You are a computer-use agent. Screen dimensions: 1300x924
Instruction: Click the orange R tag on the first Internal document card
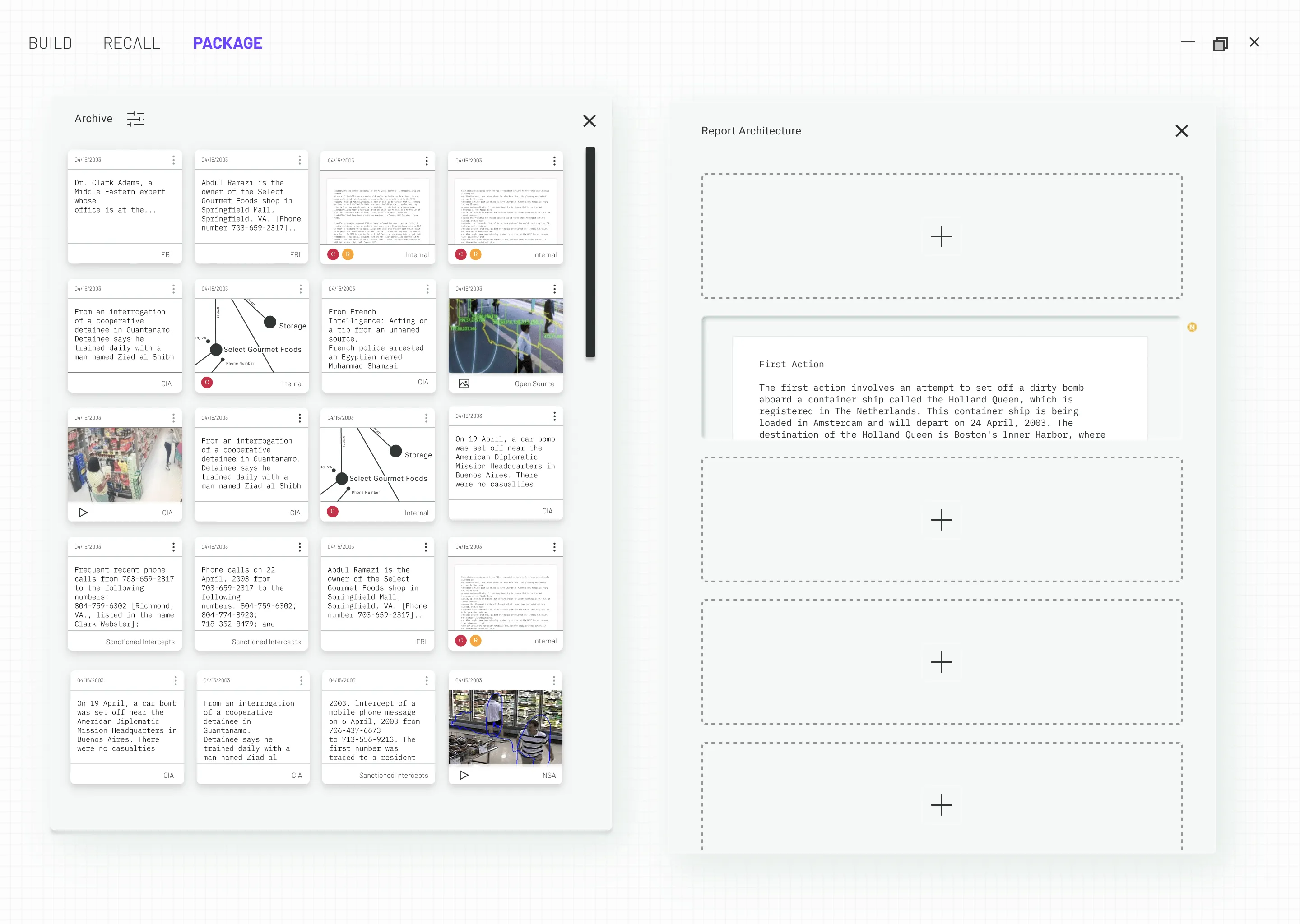tap(347, 254)
